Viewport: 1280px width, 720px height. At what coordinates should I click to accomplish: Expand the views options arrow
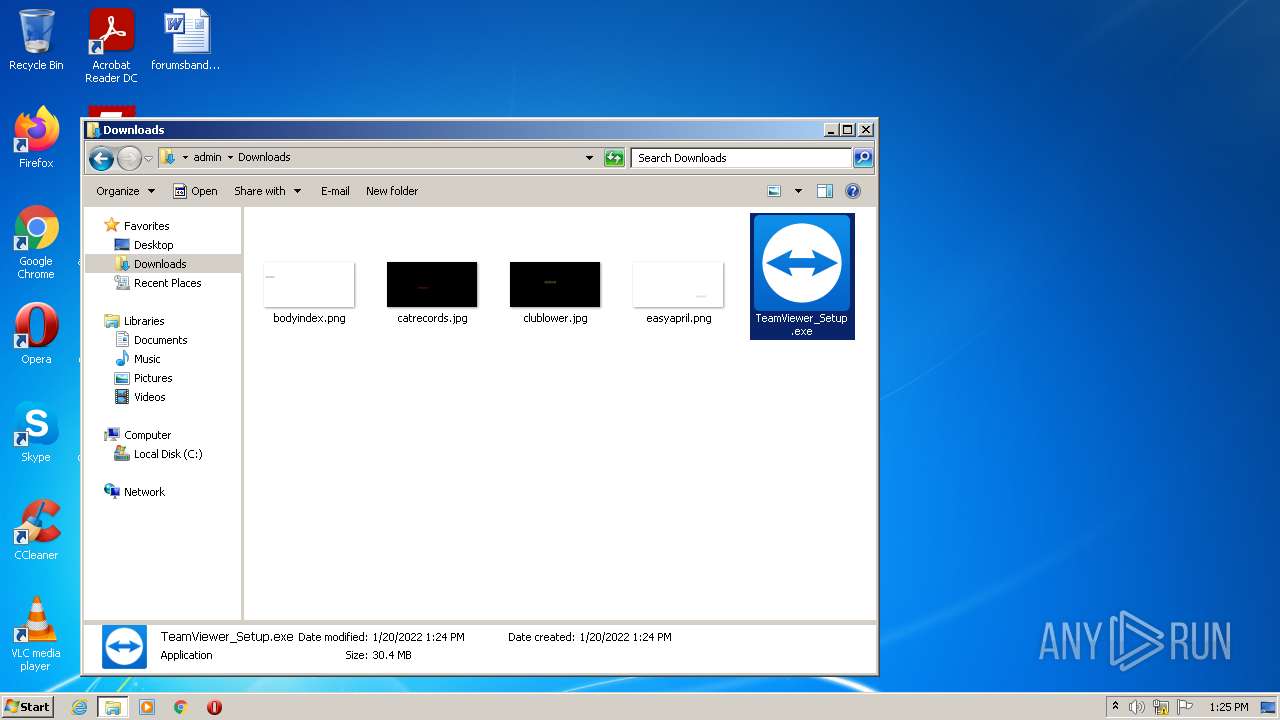coord(798,191)
